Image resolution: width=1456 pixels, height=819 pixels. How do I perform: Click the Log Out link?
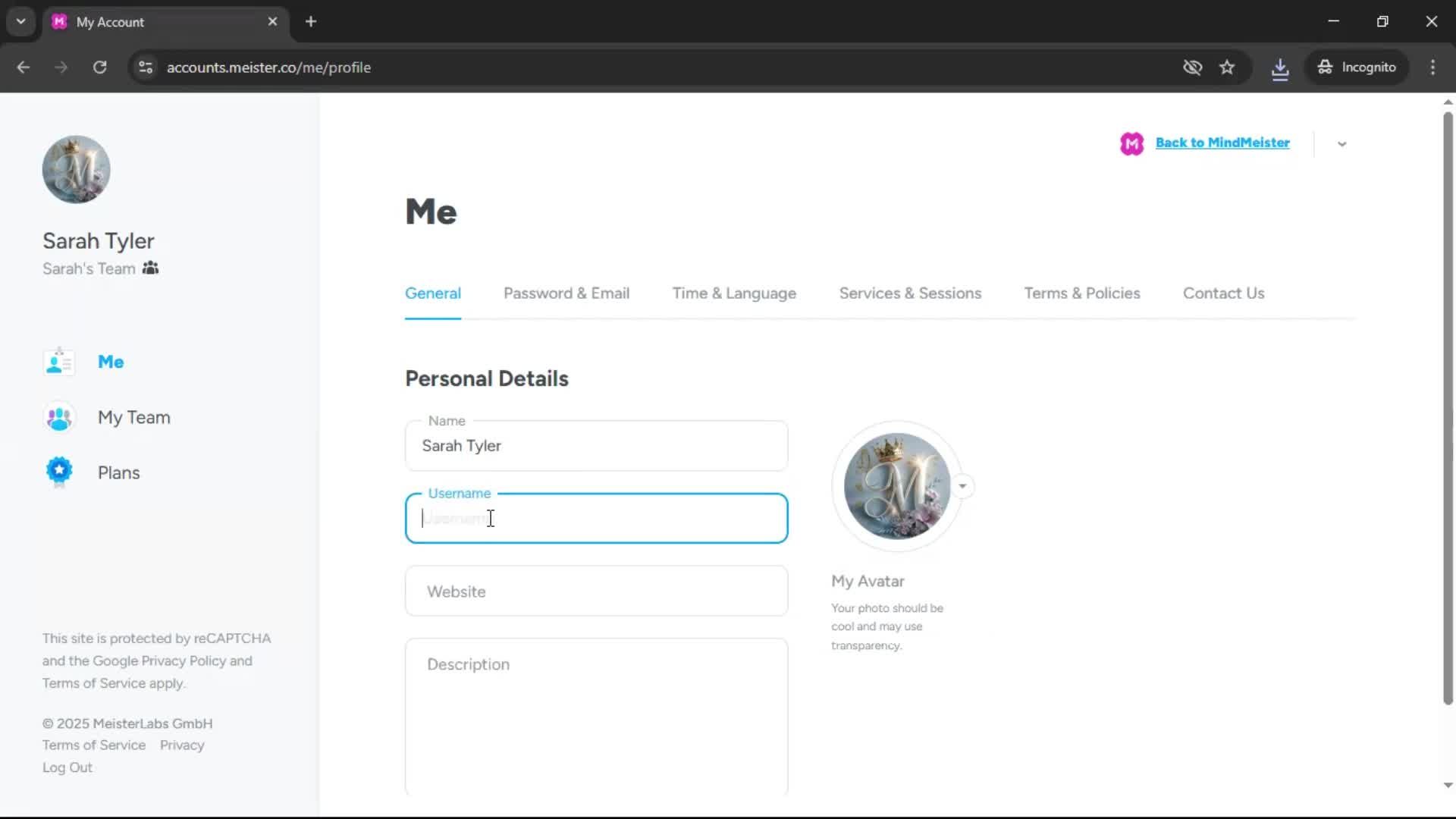point(67,767)
